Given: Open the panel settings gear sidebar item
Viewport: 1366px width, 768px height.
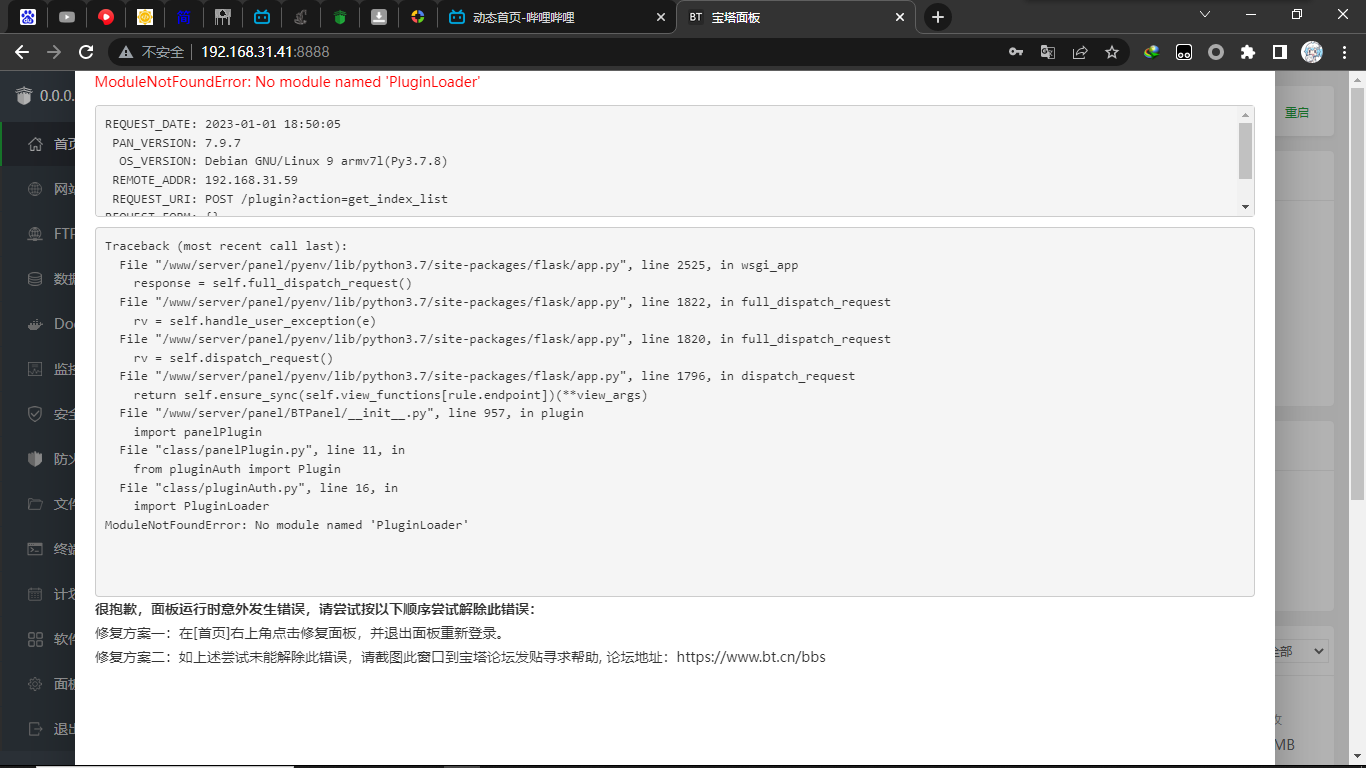Looking at the screenshot, I should point(38,684).
